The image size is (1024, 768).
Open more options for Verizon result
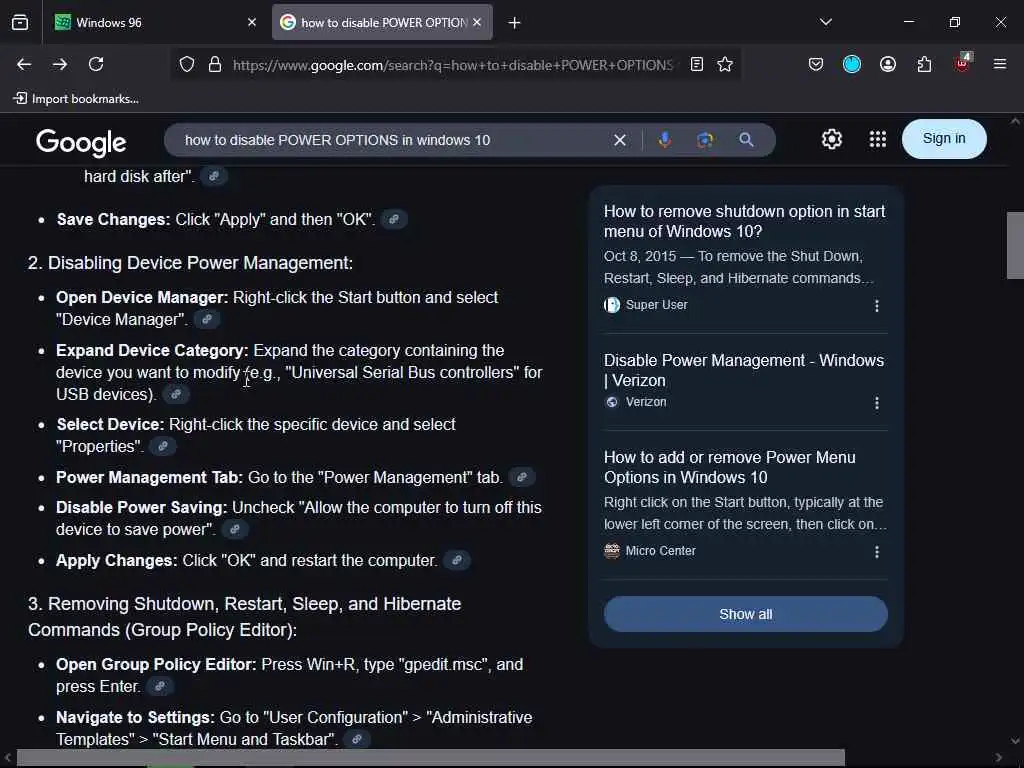click(876, 403)
